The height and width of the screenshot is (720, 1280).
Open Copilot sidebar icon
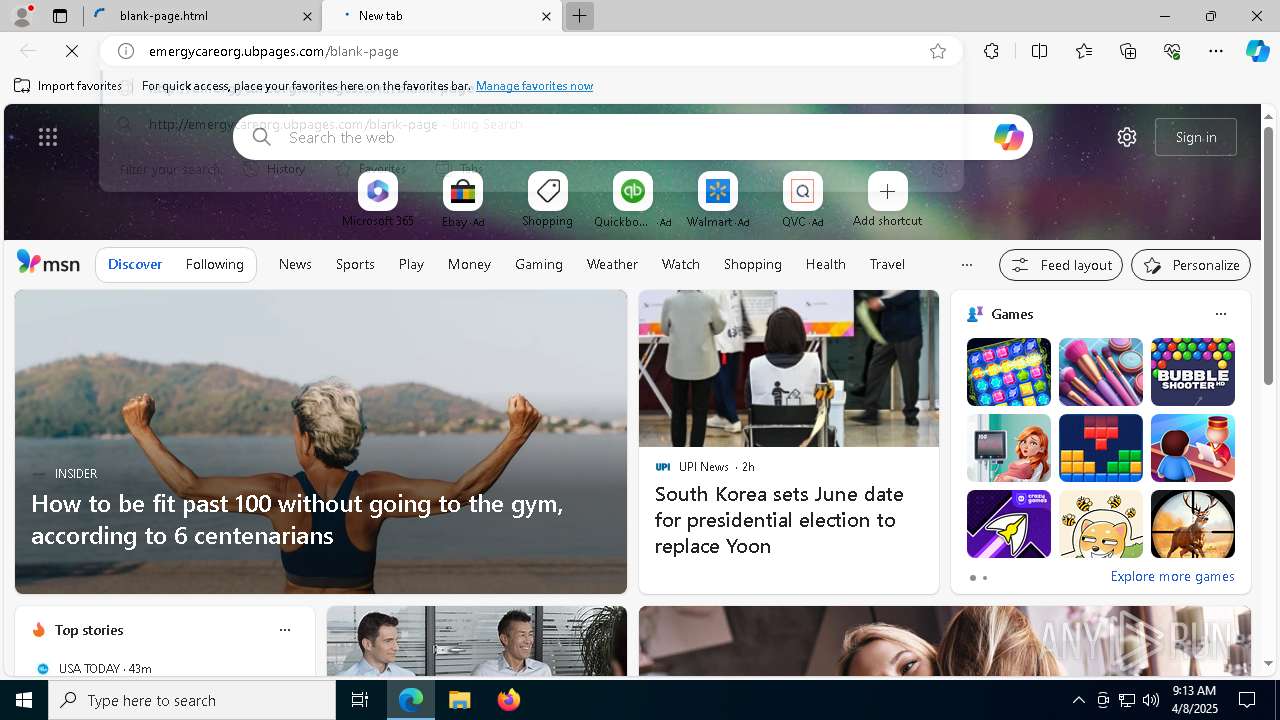coord(1257,51)
